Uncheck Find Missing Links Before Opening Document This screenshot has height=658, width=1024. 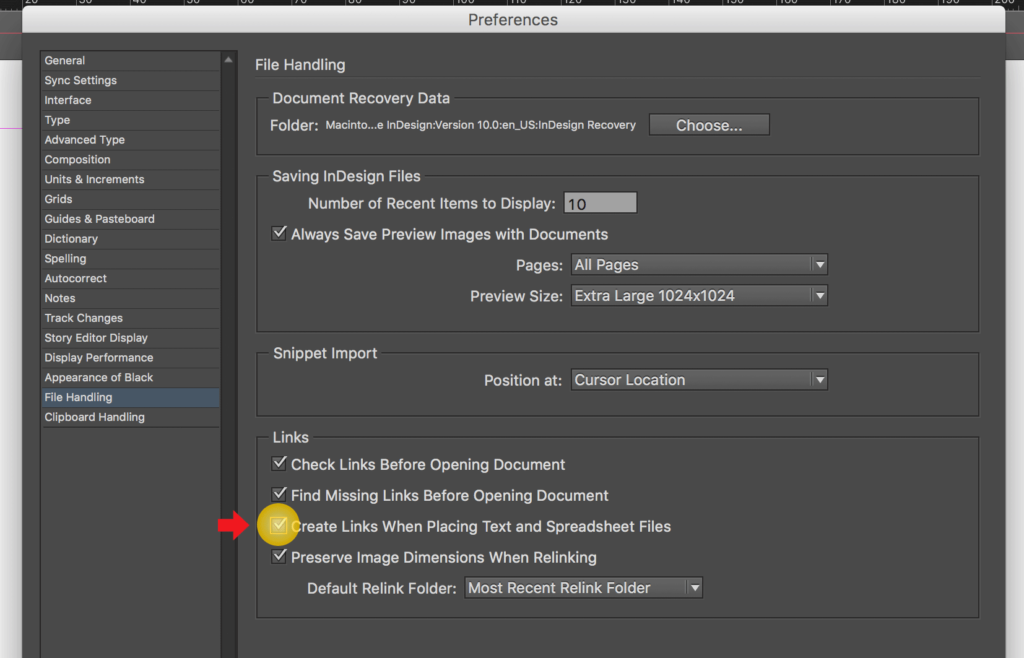(x=280, y=495)
